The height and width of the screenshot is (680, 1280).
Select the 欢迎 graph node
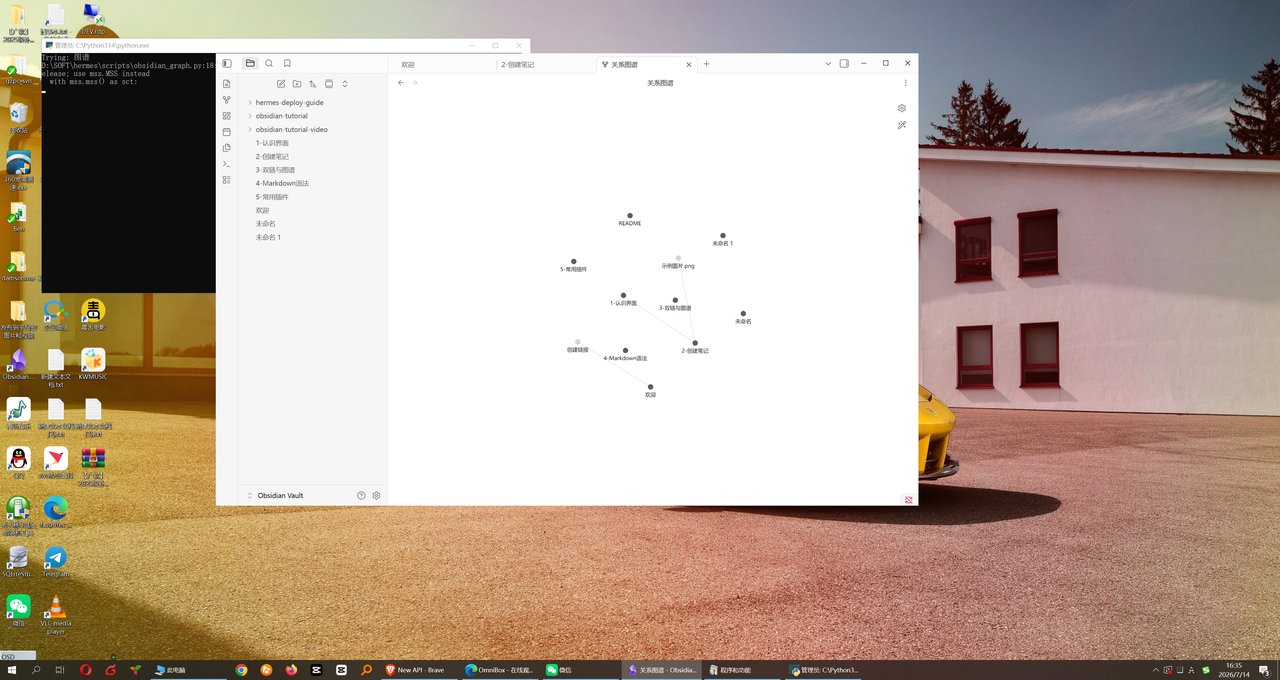pos(650,387)
